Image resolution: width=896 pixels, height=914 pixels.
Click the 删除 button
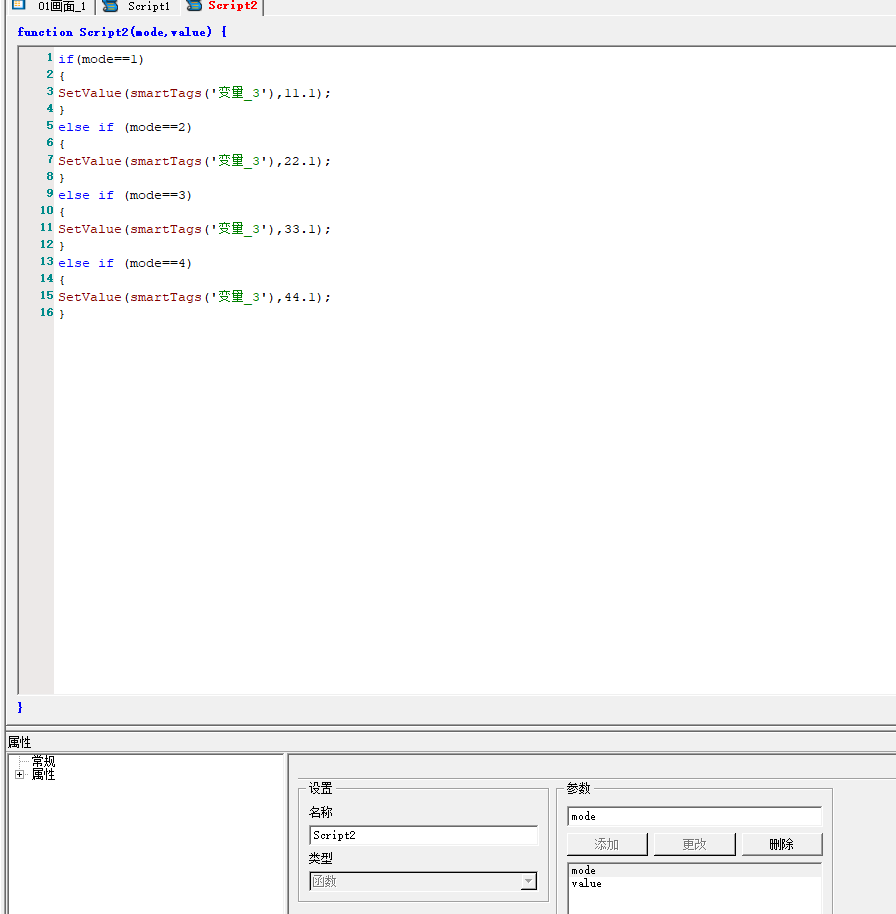click(782, 844)
